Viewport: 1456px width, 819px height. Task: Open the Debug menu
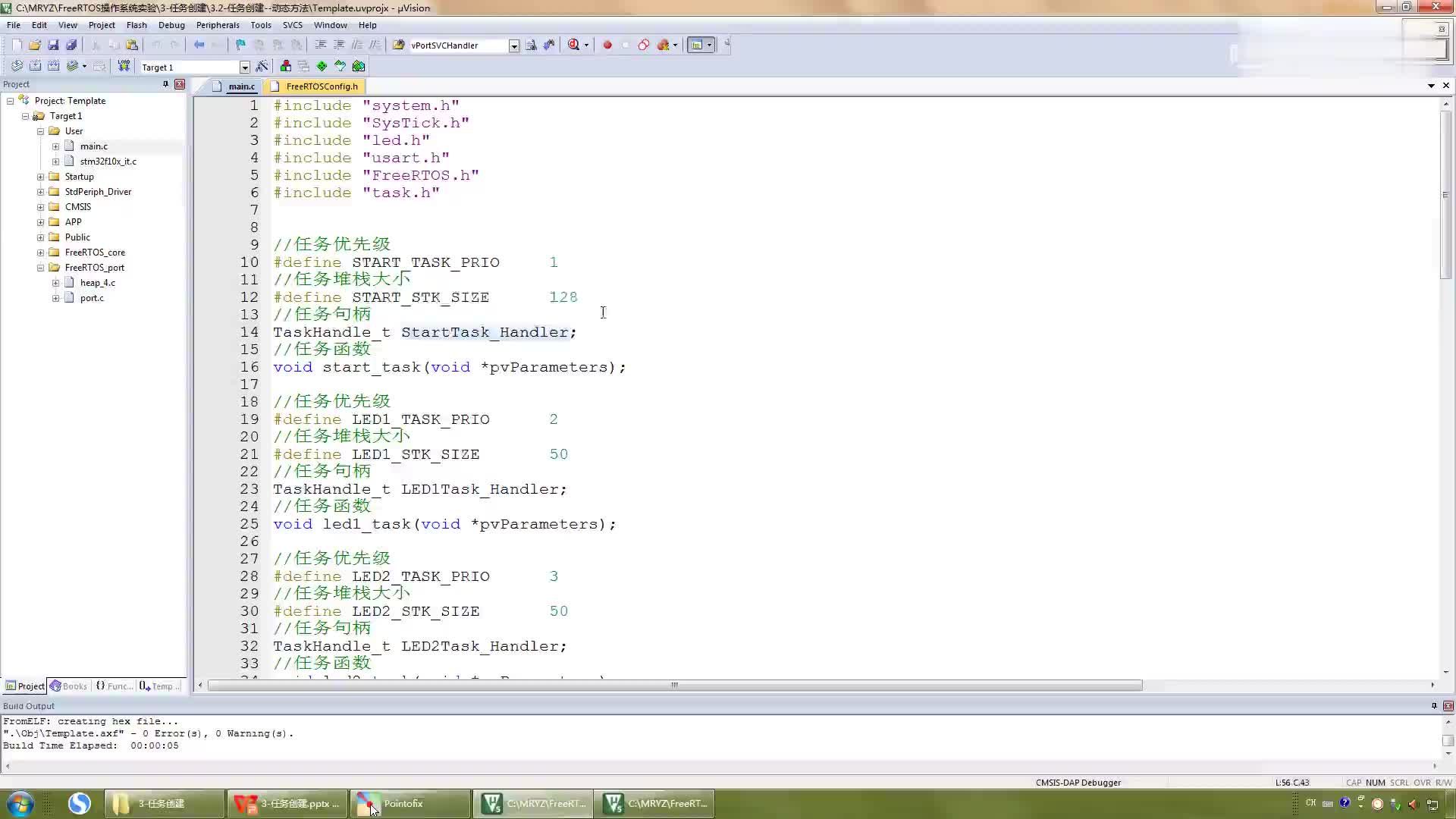(171, 25)
